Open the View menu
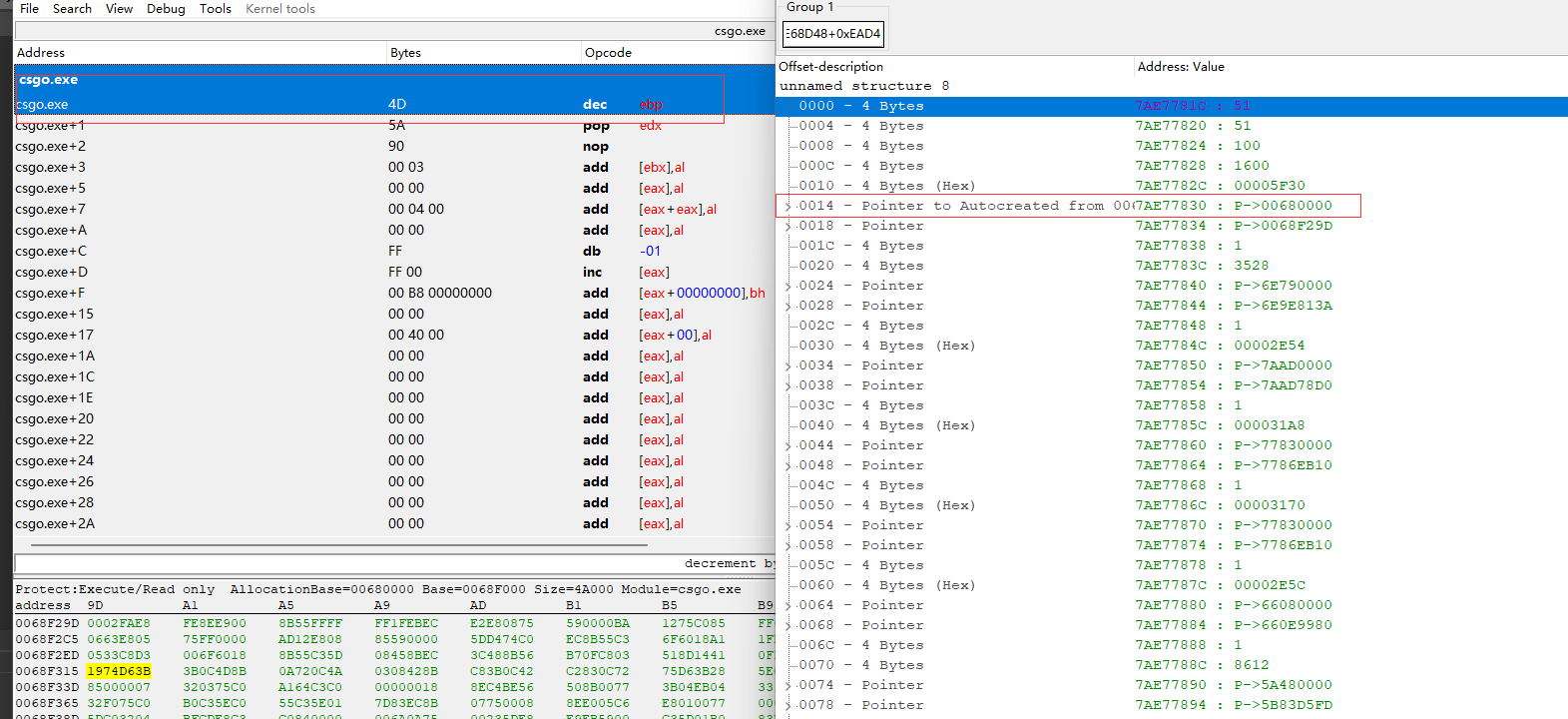The width and height of the screenshot is (1568, 719). (x=119, y=9)
